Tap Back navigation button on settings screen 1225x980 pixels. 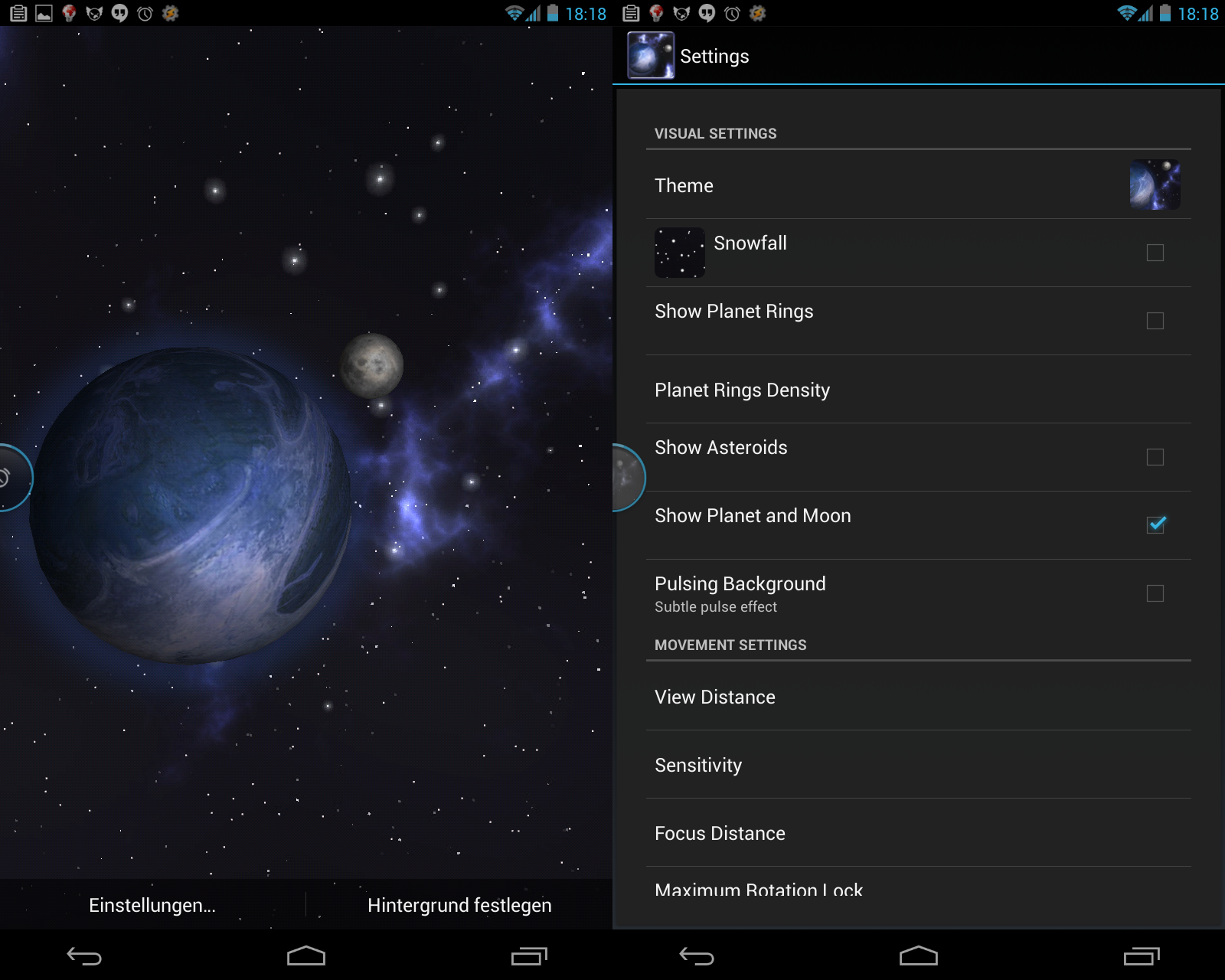[697, 955]
